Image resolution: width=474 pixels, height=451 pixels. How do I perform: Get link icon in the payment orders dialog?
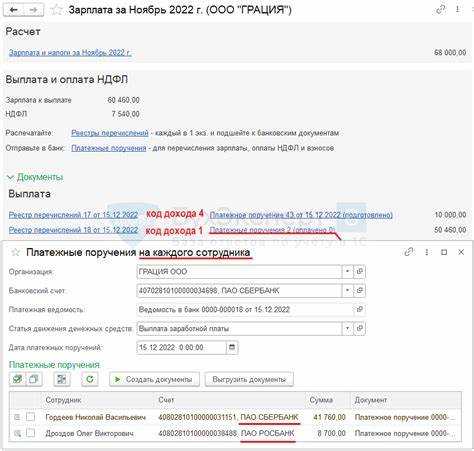coord(409,252)
